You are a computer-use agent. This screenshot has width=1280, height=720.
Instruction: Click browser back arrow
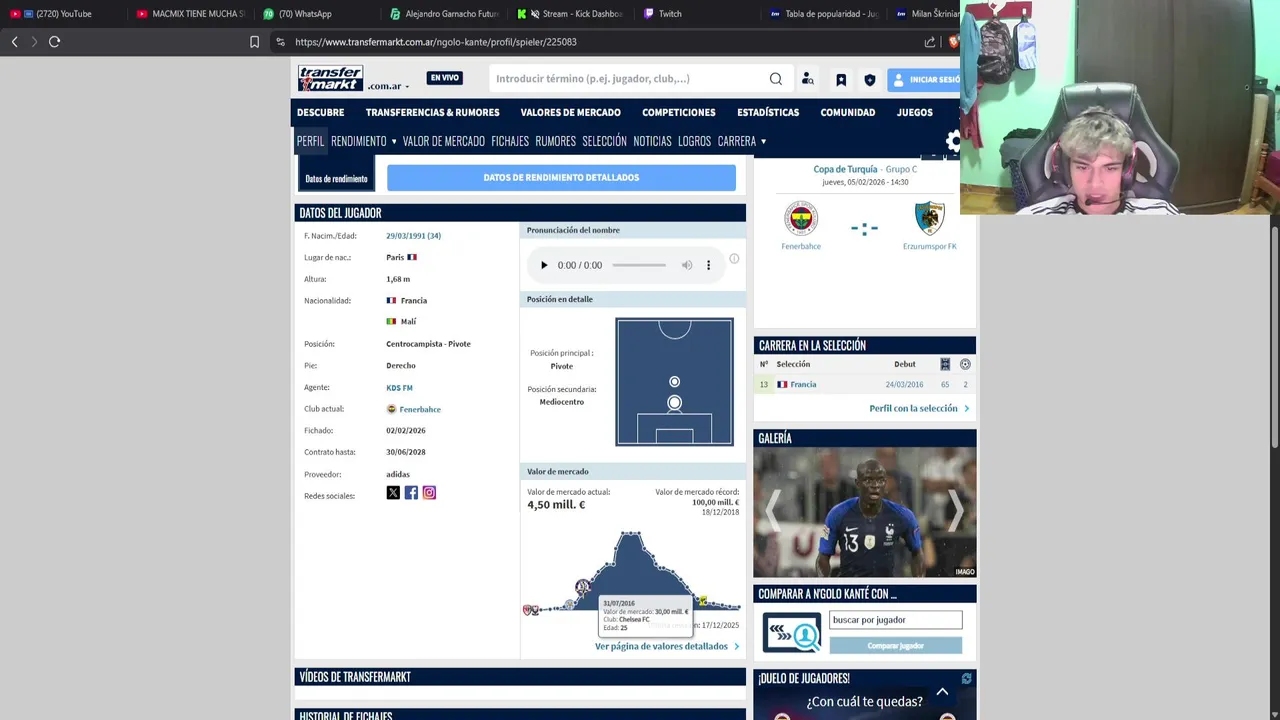click(x=14, y=41)
